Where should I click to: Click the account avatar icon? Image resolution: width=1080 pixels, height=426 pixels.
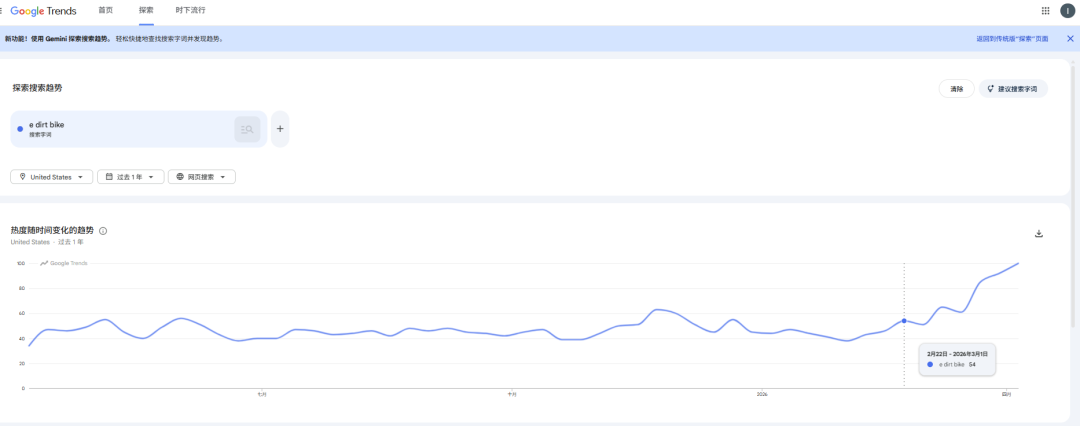click(x=1068, y=10)
